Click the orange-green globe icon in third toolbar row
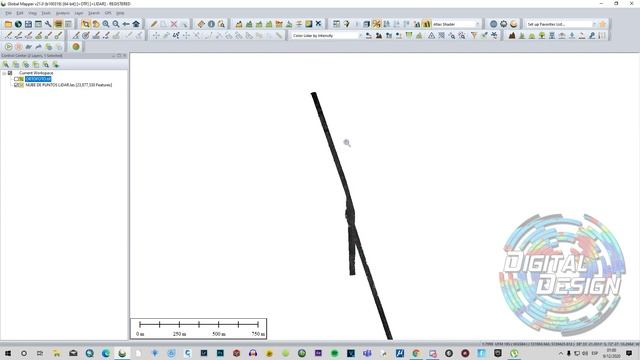The image size is (640, 360). pyautogui.click(x=76, y=47)
